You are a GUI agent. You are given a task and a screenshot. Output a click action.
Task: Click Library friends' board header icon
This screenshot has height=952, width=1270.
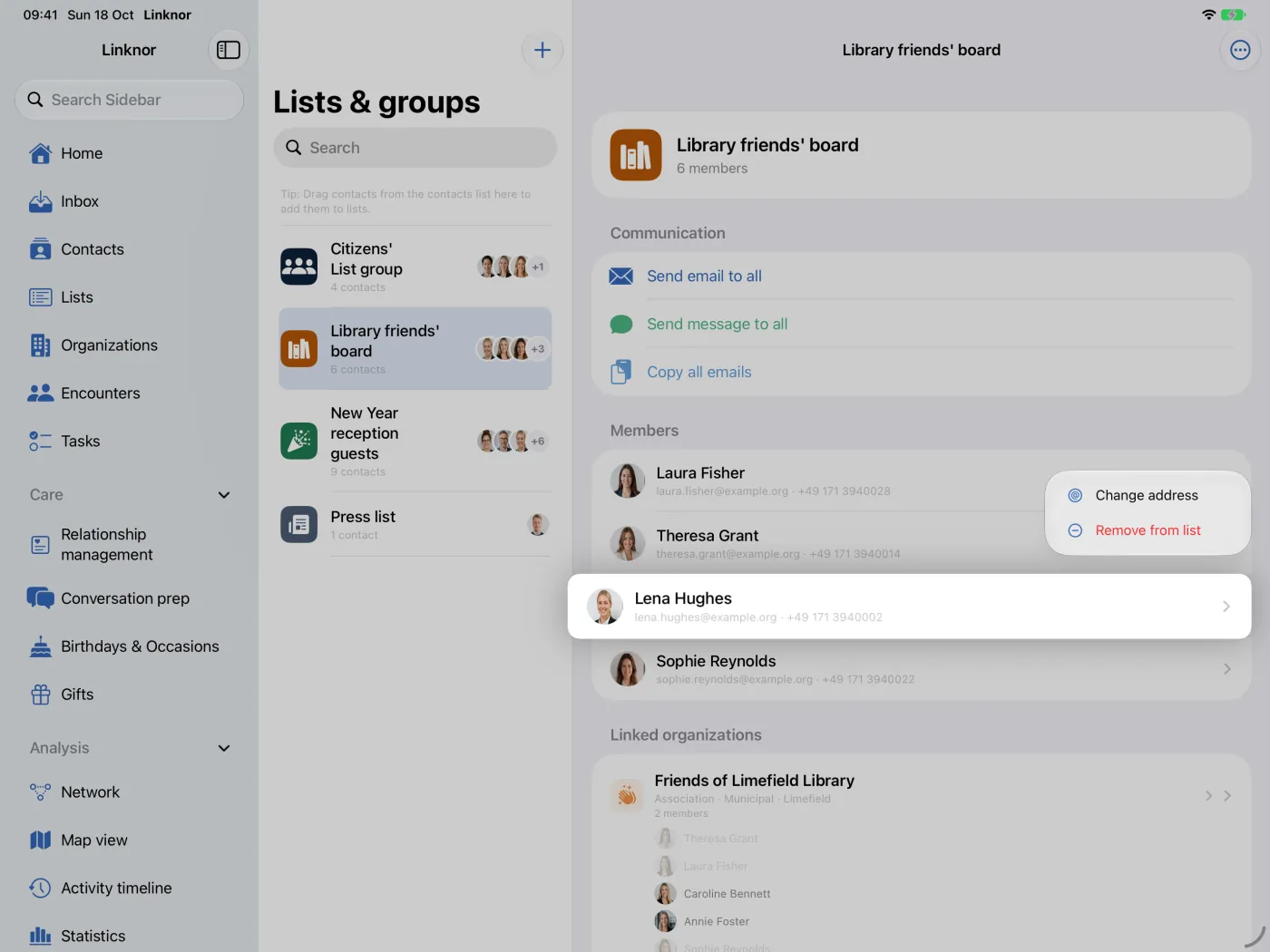tap(636, 155)
